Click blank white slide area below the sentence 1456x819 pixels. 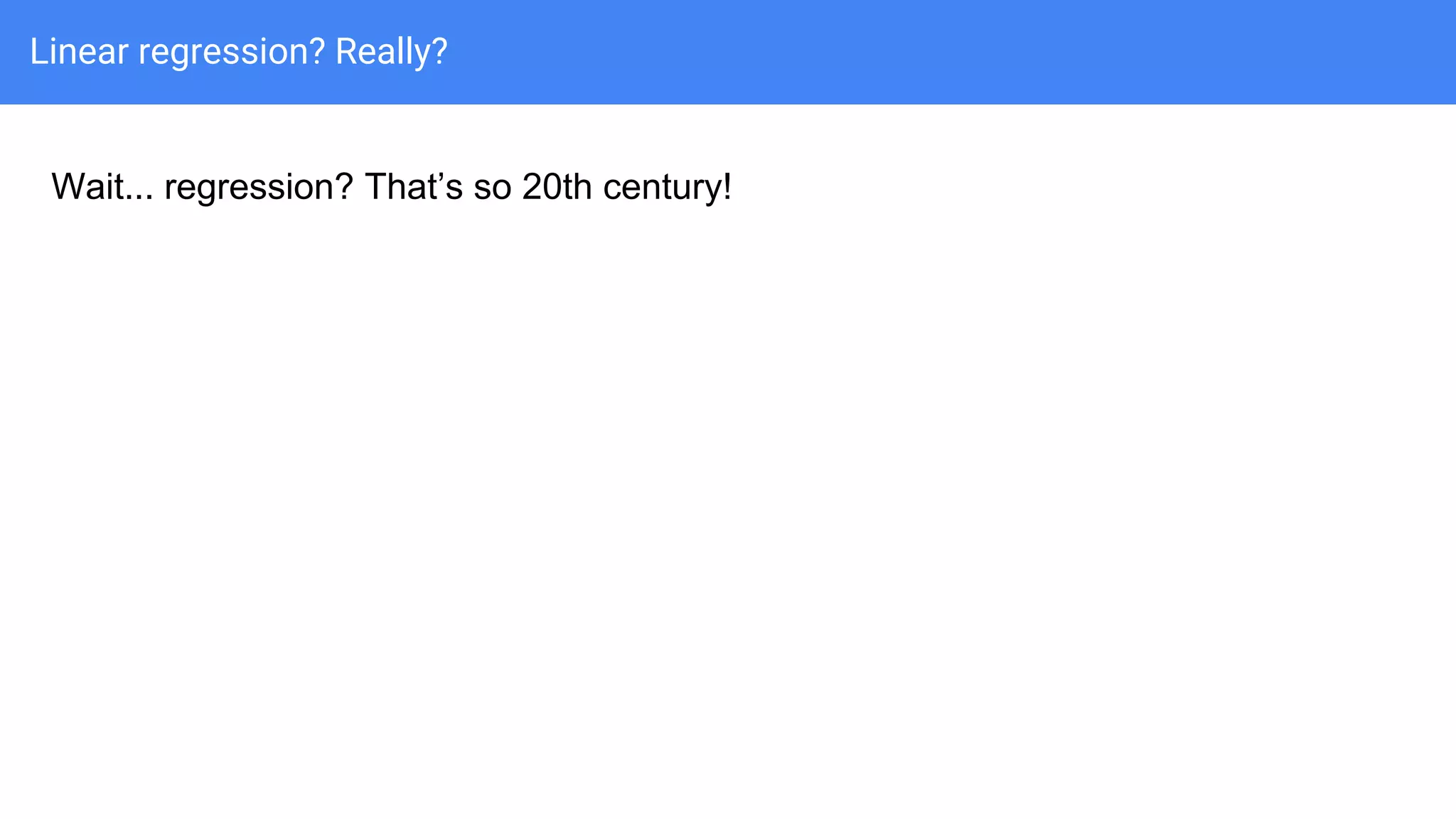(x=711, y=498)
